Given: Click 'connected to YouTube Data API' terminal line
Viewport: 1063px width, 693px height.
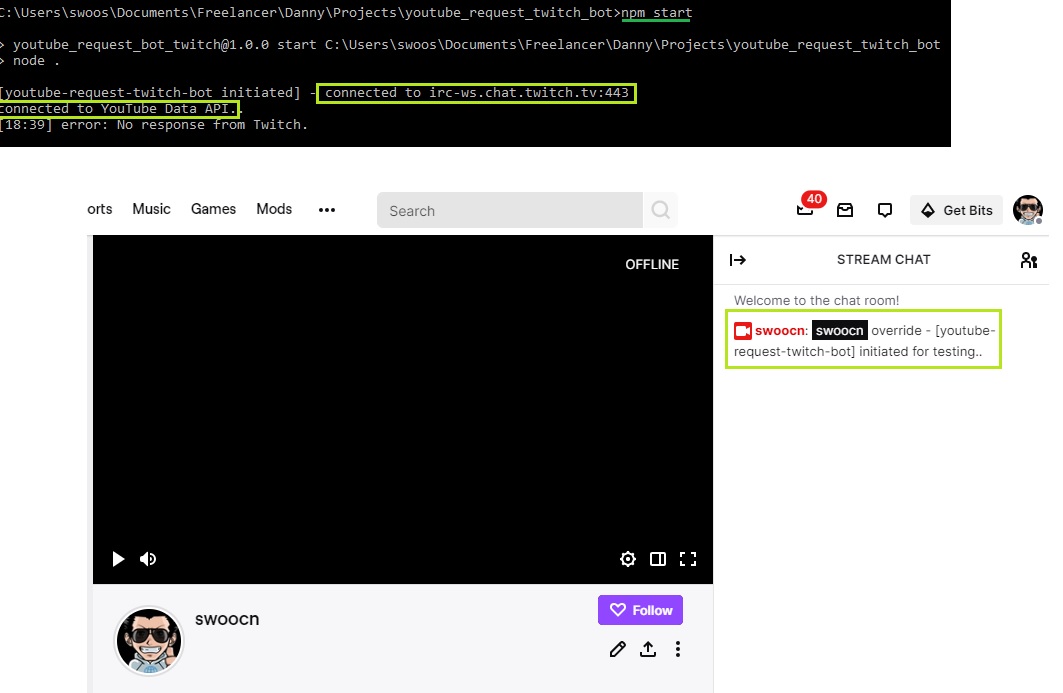Looking at the screenshot, I should (x=119, y=108).
